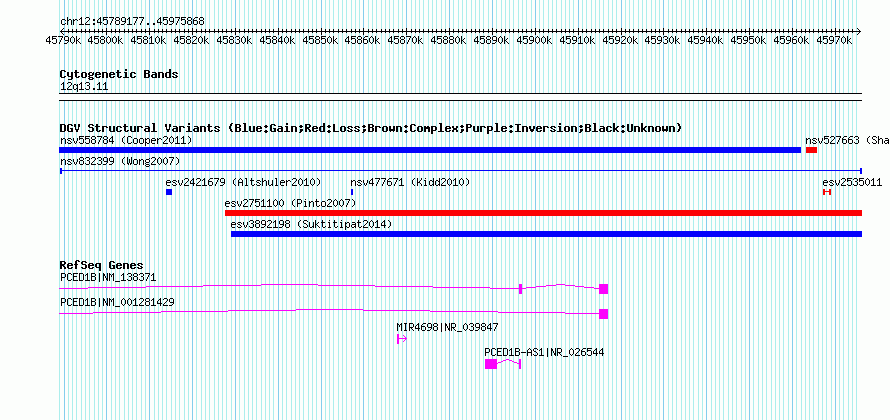Open the esv3892198 (Suktitipat2014) label
Viewport: 890px width, 420px height.
(x=312, y=224)
